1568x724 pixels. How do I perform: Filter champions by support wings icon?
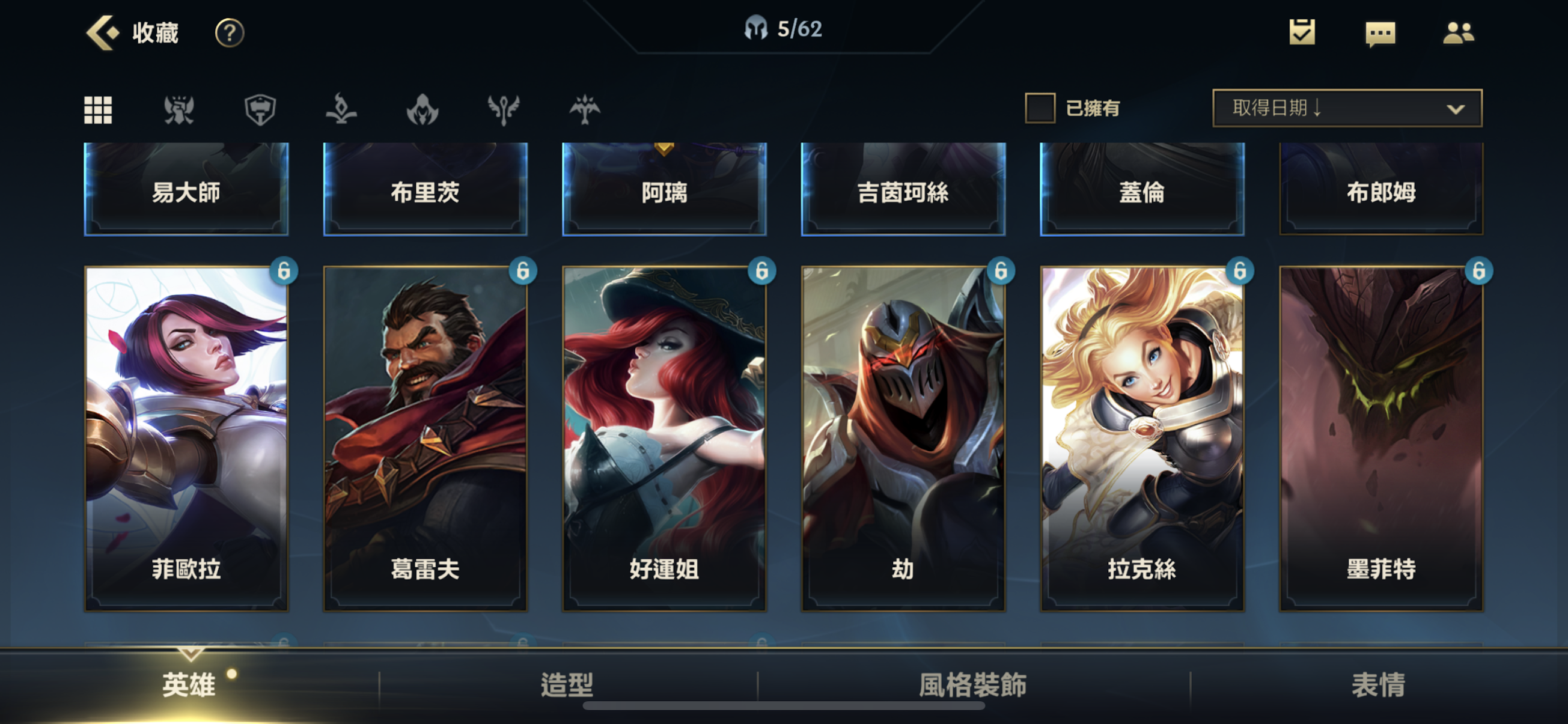click(504, 110)
